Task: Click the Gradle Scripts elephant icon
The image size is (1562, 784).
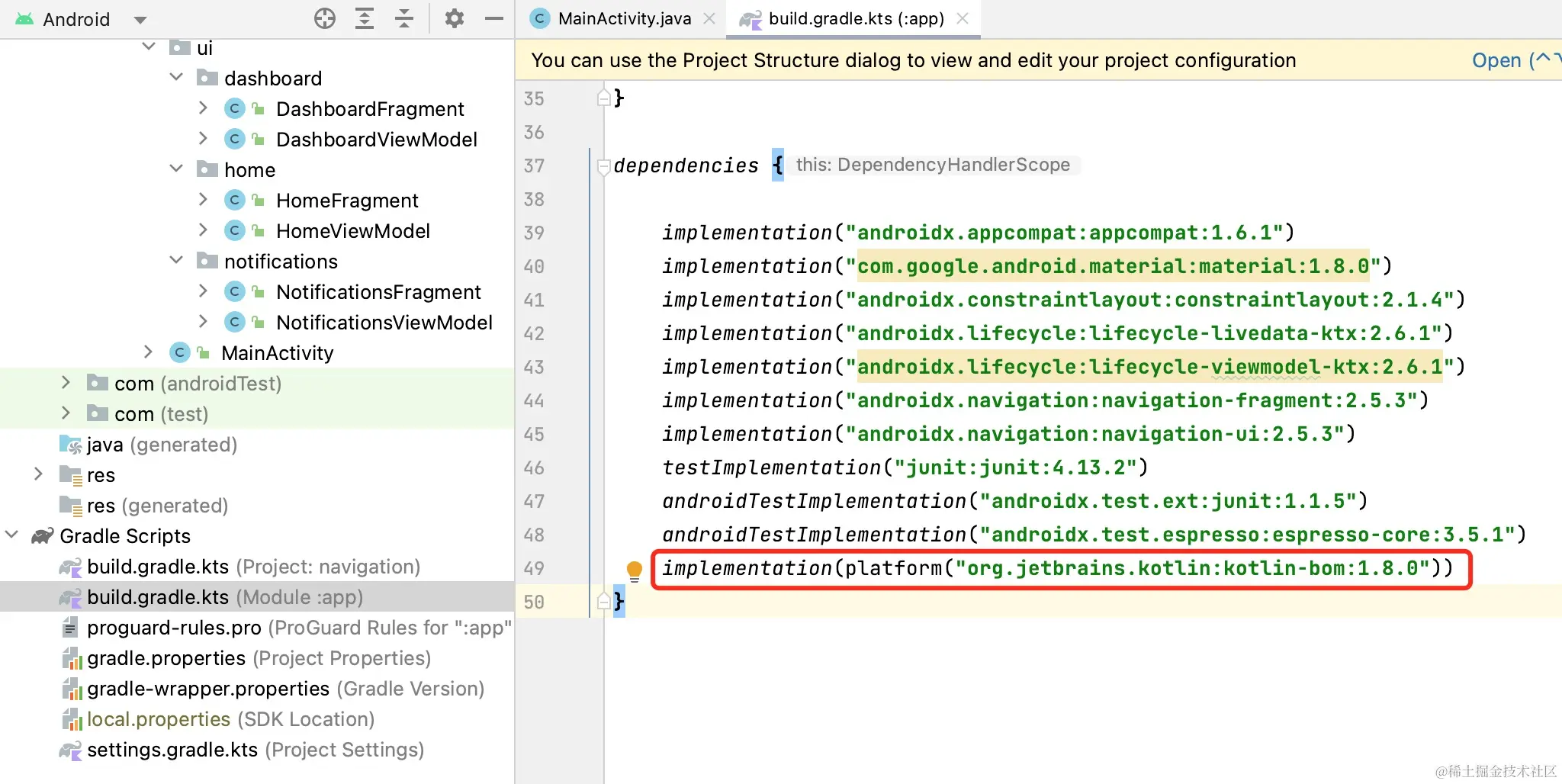Action: coord(42,535)
